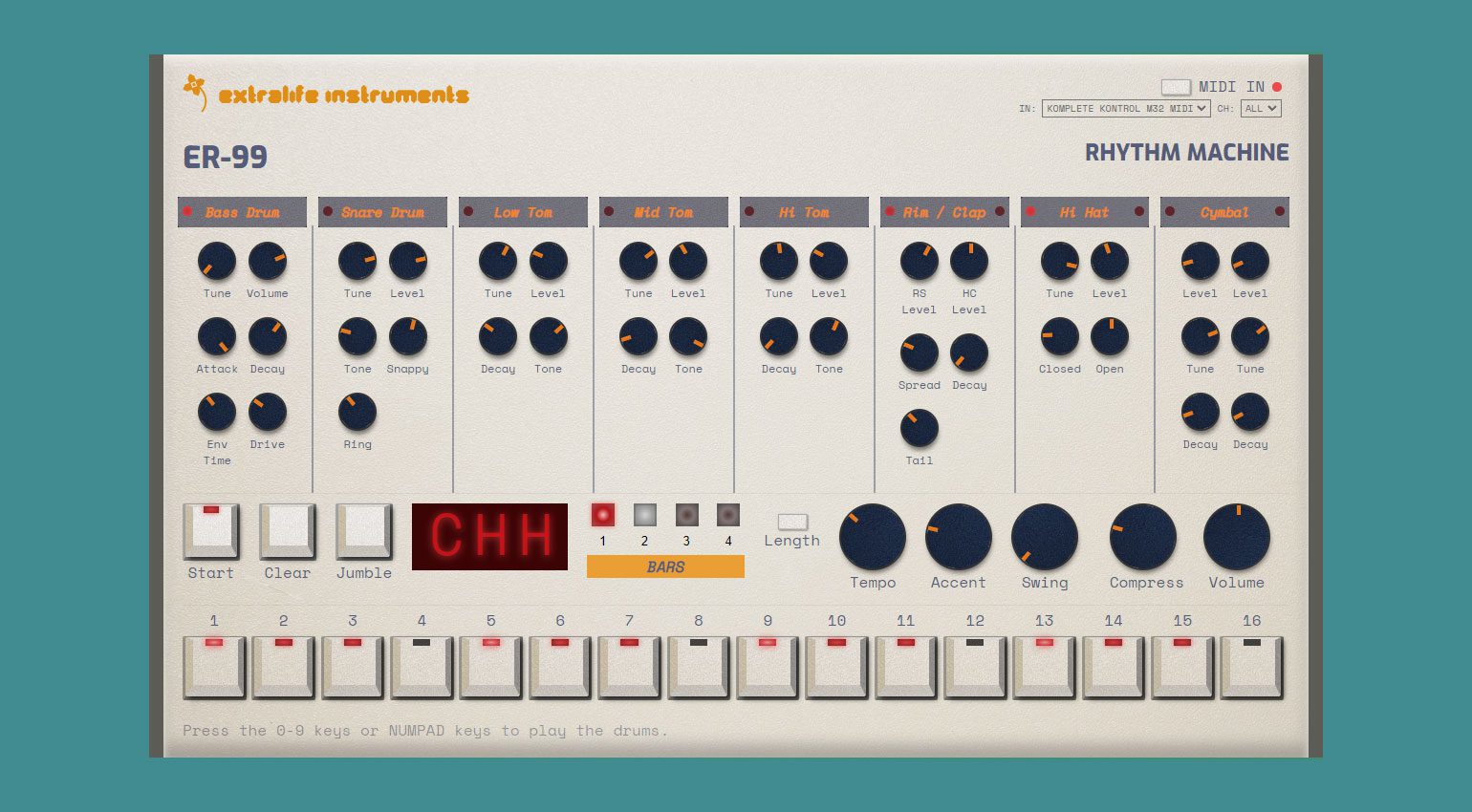The image size is (1472, 812).
Task: Open the MIDI channel ALL dropdown
Action: click(1260, 109)
